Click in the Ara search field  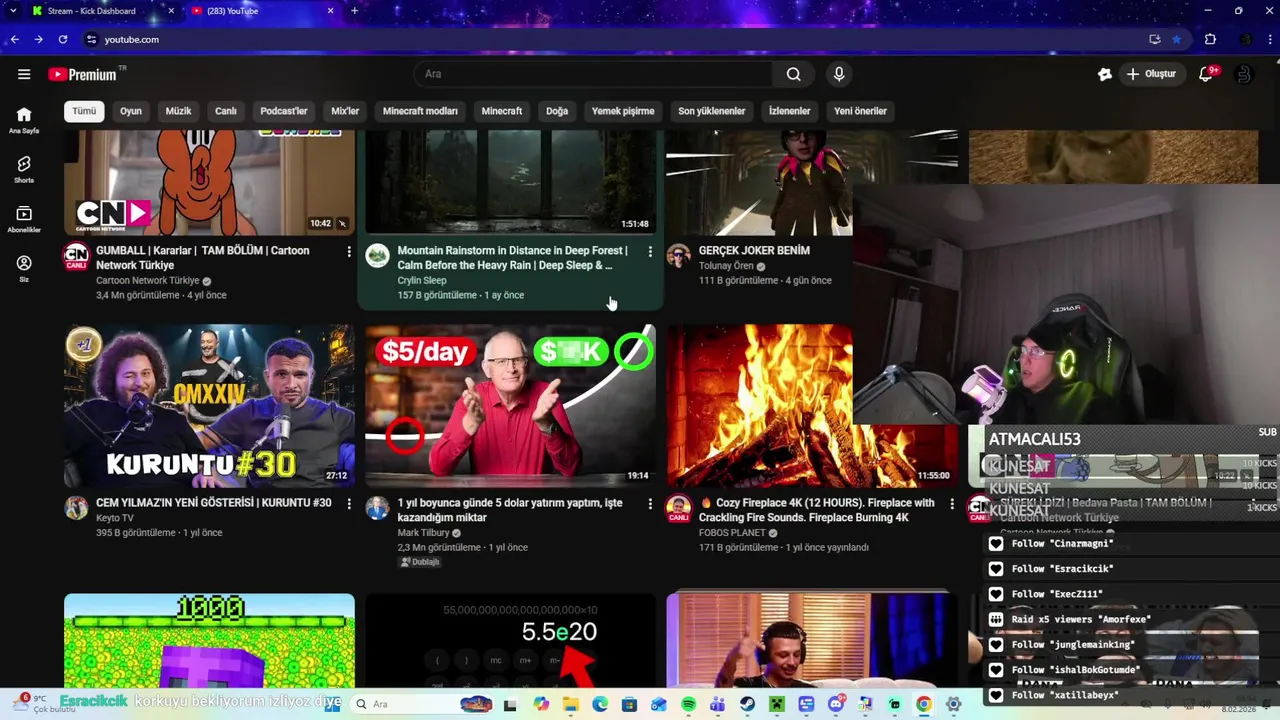pos(595,74)
